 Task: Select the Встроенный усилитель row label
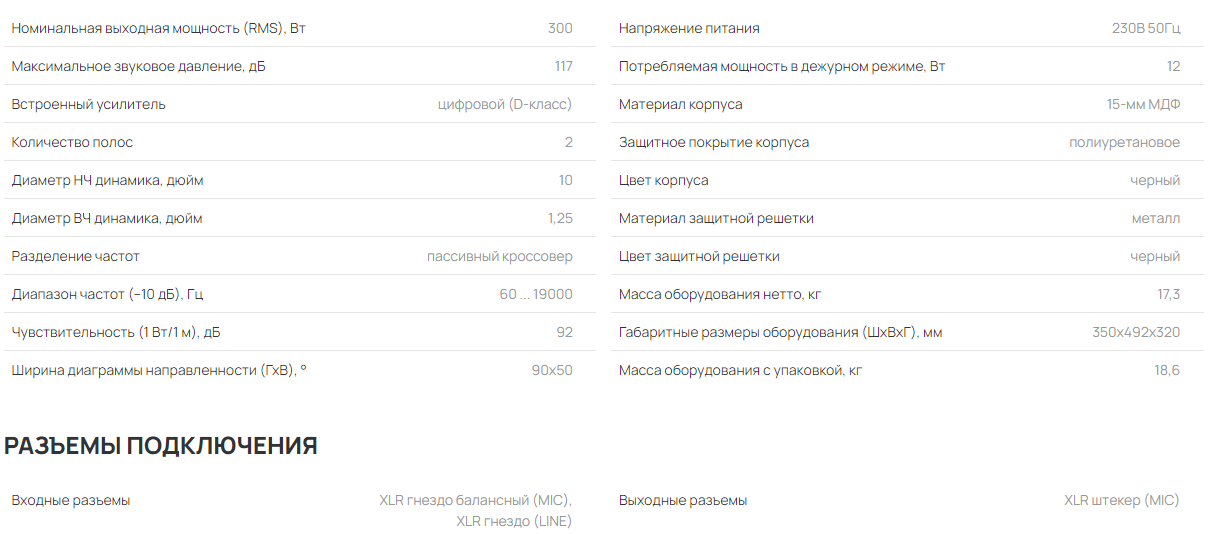point(89,104)
